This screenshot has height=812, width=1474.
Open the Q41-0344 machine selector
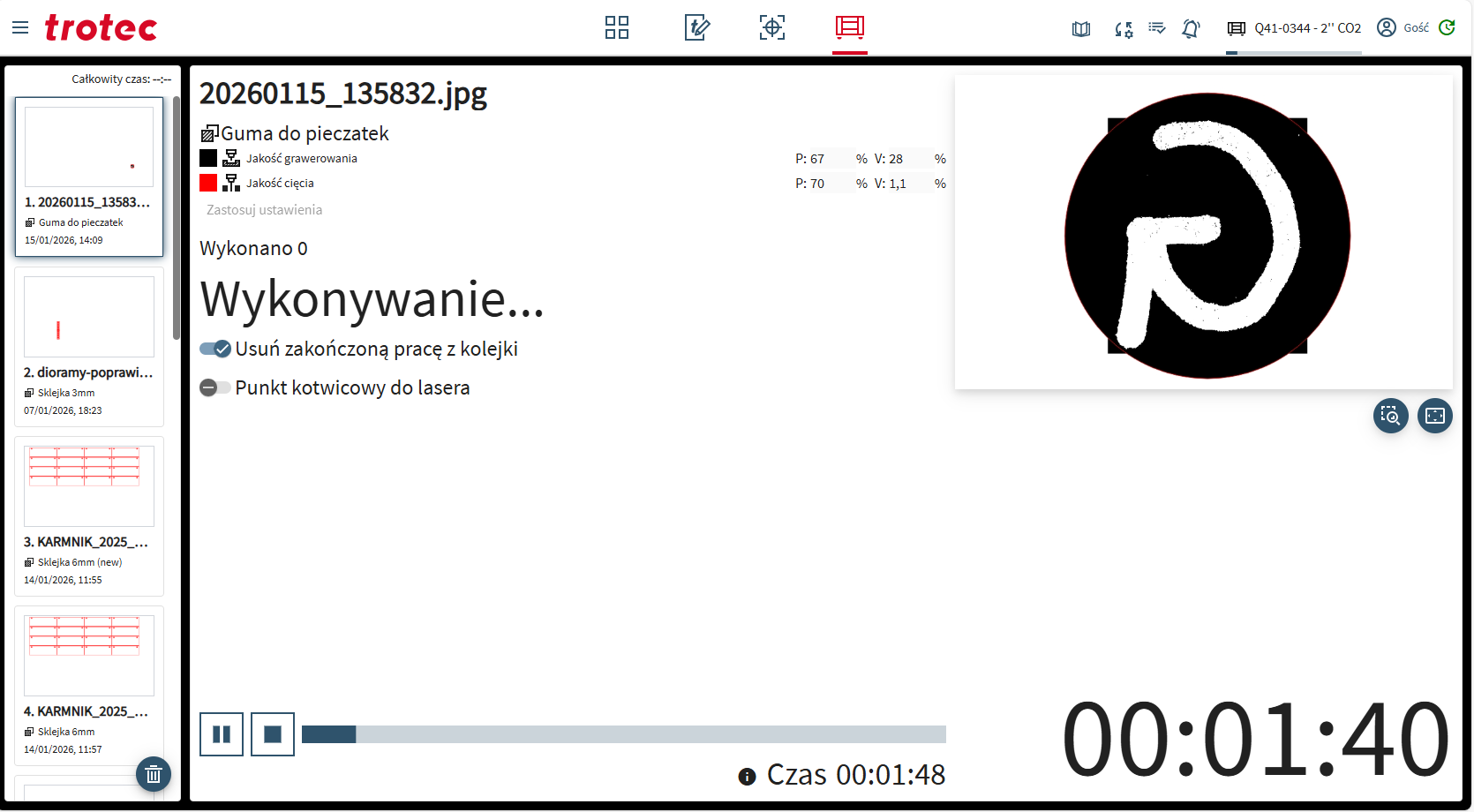coord(1294,27)
